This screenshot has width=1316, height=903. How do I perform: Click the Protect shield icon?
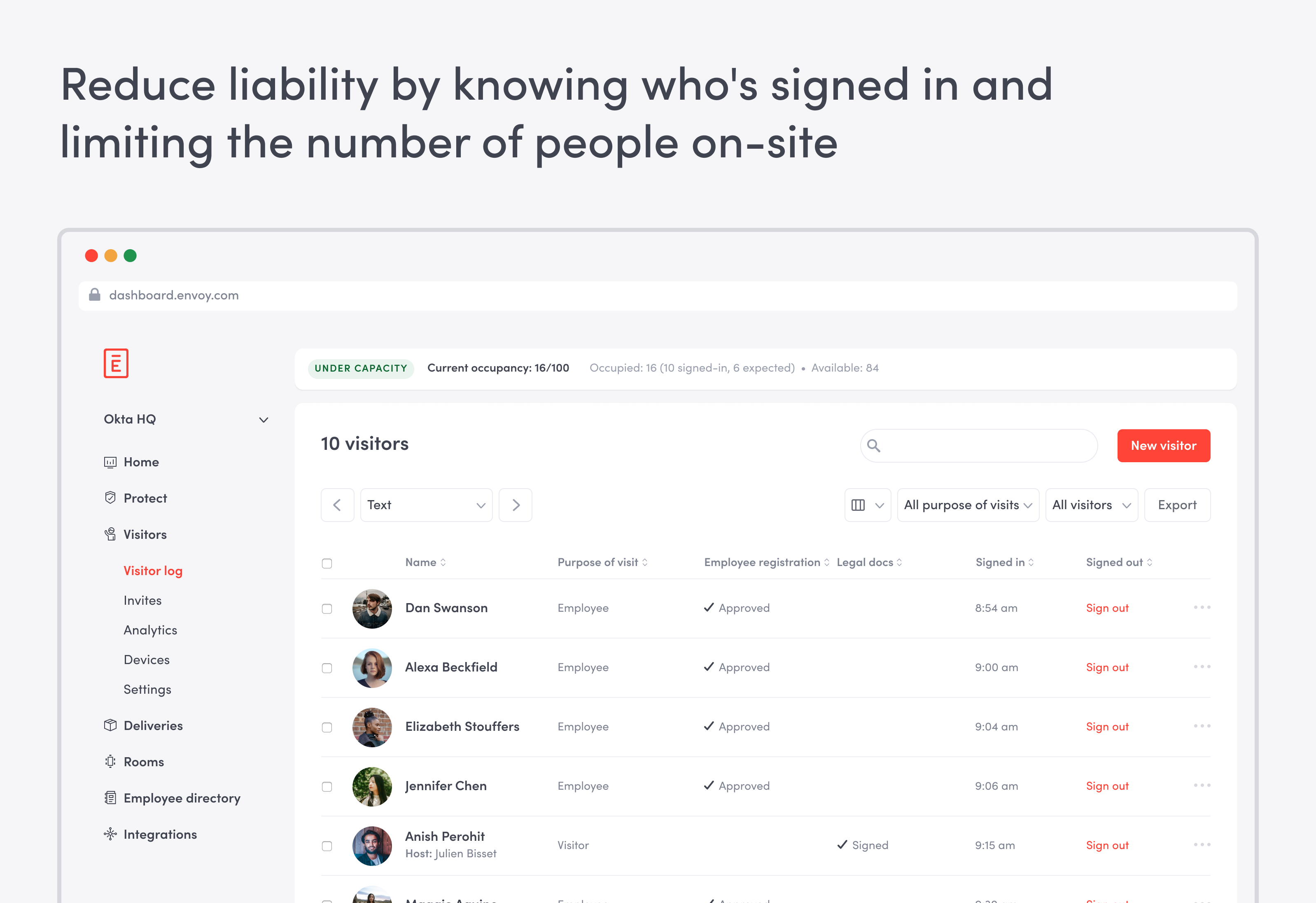[110, 498]
